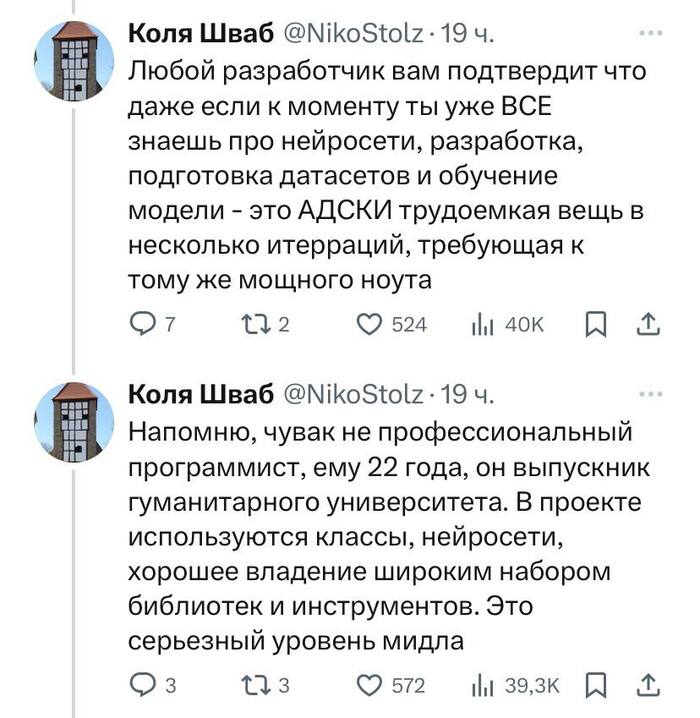
Task: Like the second tweet with 572 likes
Action: click(x=372, y=685)
